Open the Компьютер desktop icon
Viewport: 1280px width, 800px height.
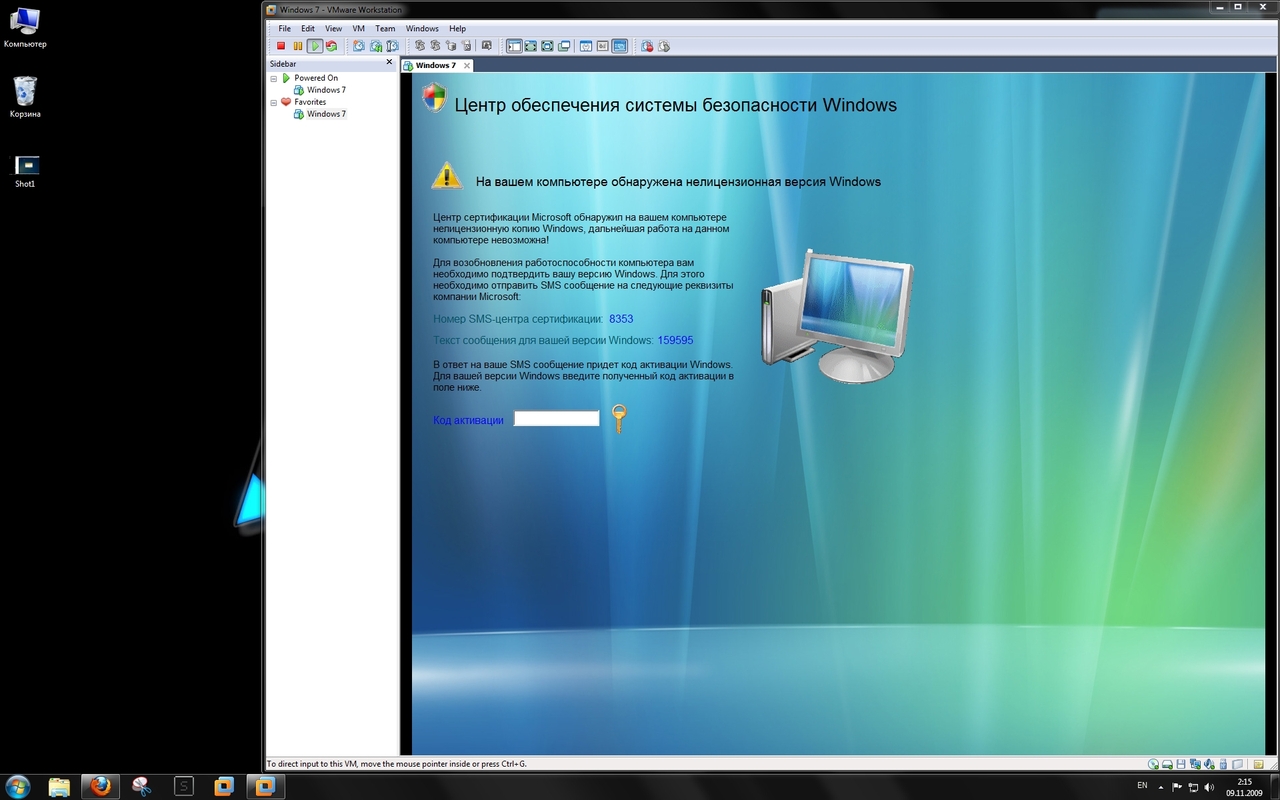[x=25, y=27]
